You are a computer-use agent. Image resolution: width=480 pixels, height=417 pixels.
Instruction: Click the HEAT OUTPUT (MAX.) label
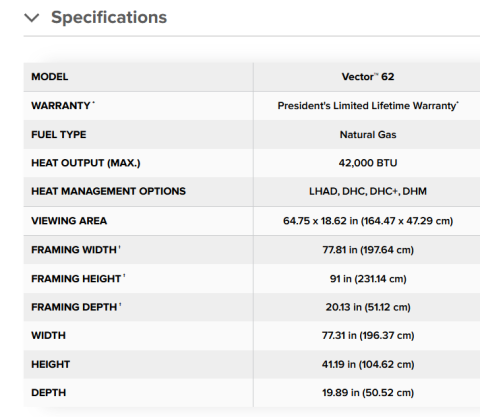coord(86,163)
